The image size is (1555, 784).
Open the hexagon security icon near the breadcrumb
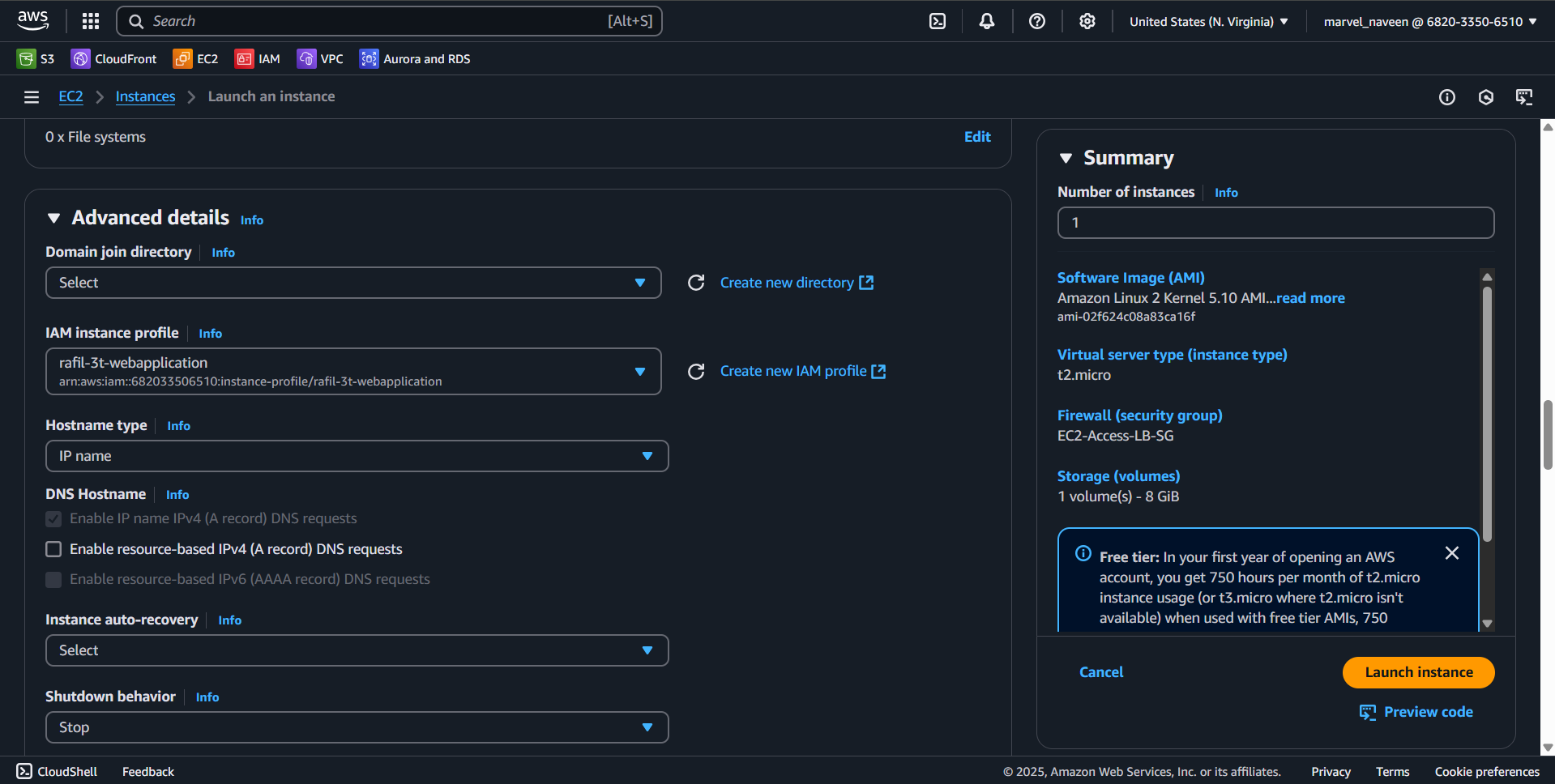click(1486, 97)
